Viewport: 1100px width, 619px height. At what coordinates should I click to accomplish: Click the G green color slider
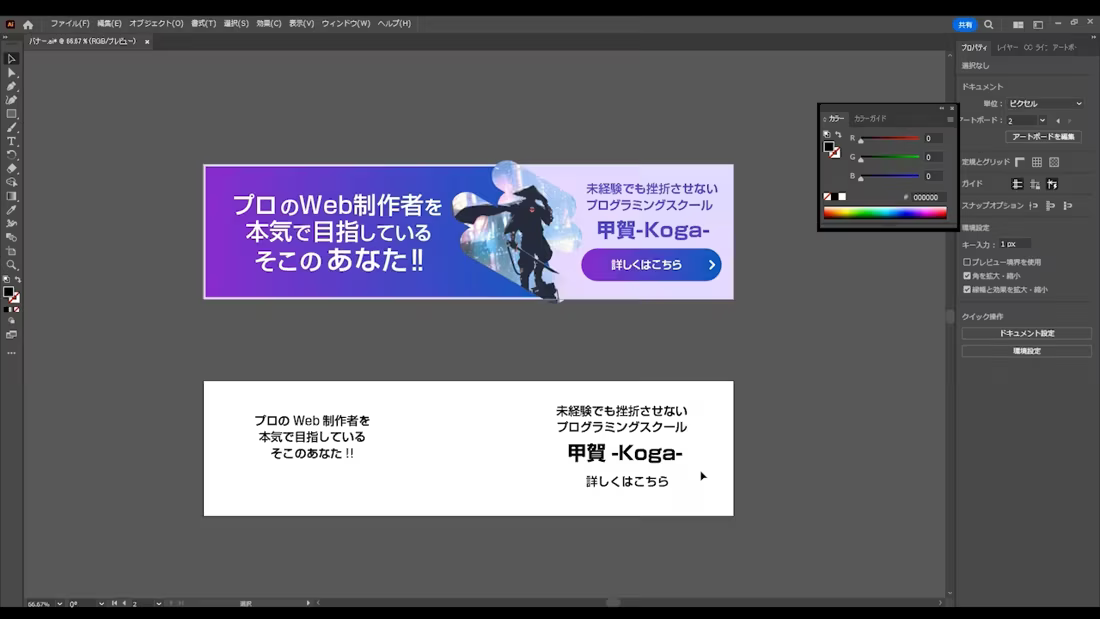(890, 157)
